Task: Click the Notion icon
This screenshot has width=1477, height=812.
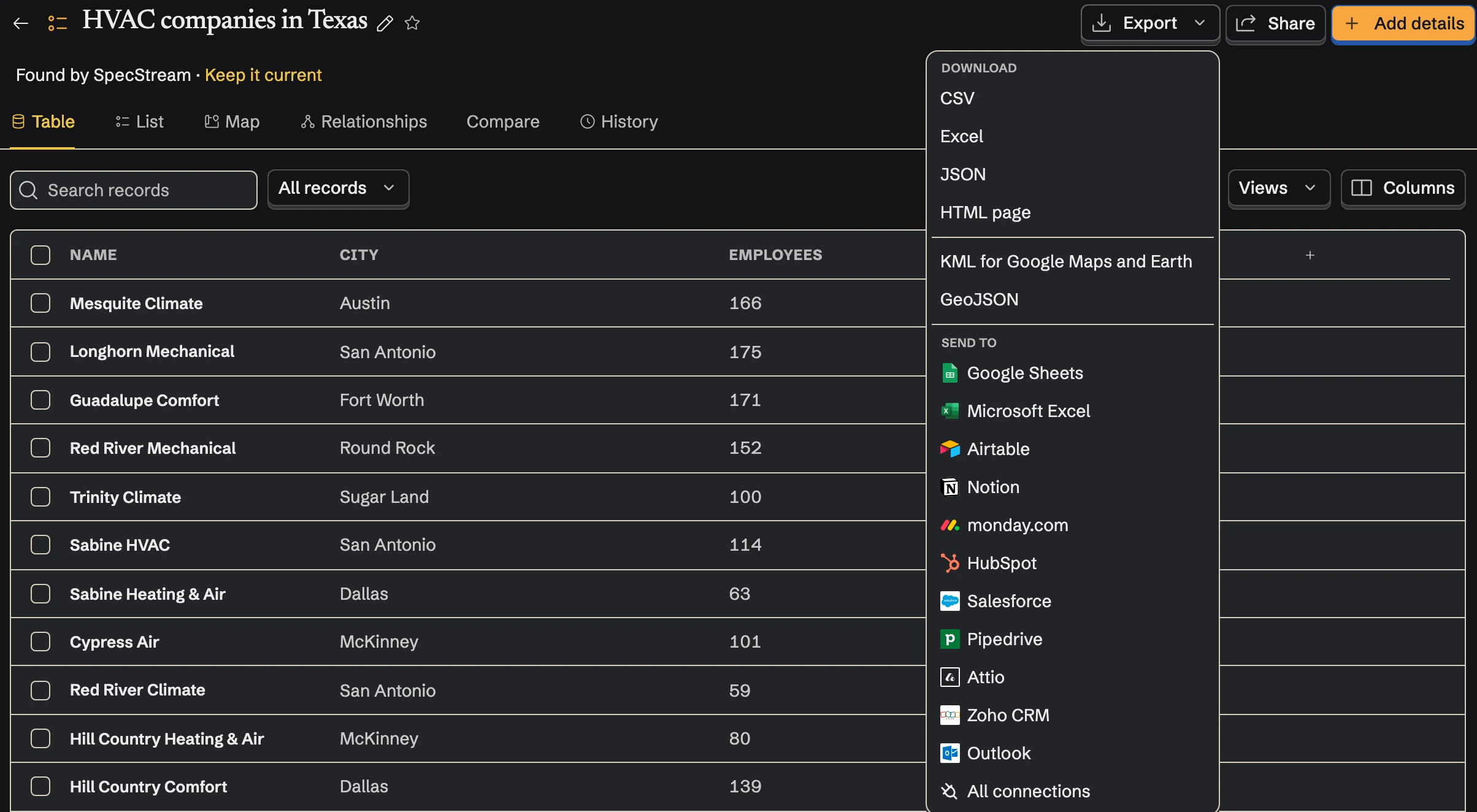Action: [x=950, y=487]
